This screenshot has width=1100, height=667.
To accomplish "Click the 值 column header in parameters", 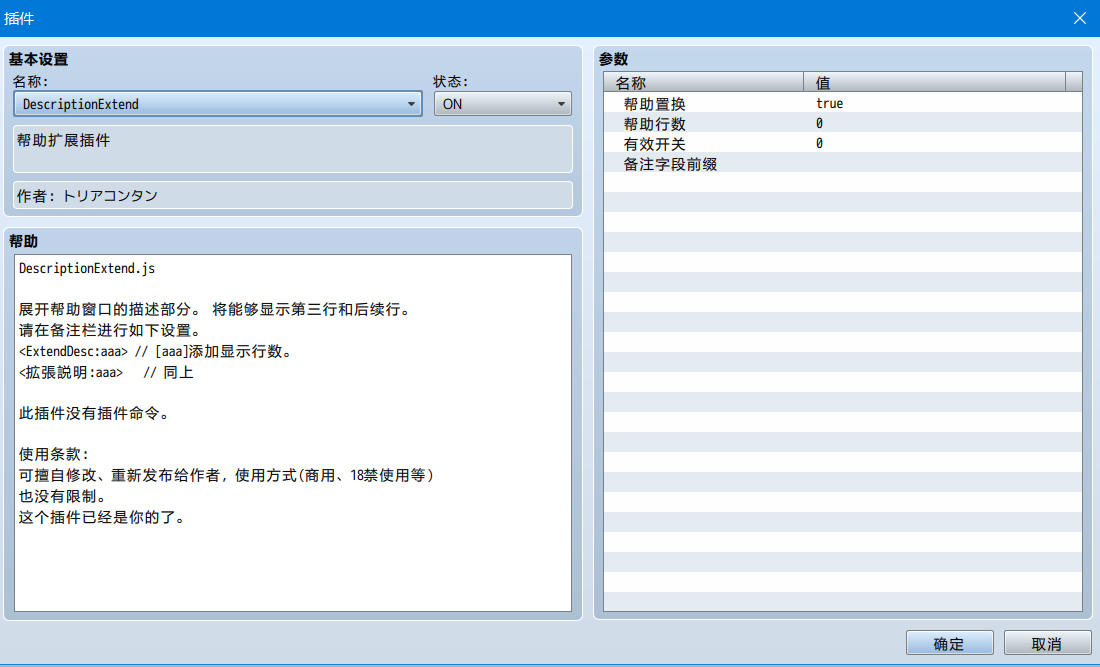I will pyautogui.click(x=934, y=82).
